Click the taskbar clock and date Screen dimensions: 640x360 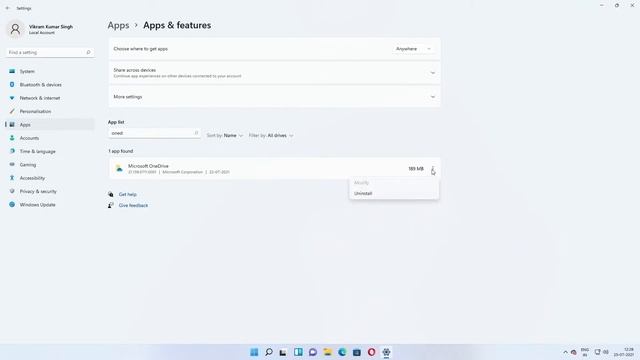coord(625,352)
